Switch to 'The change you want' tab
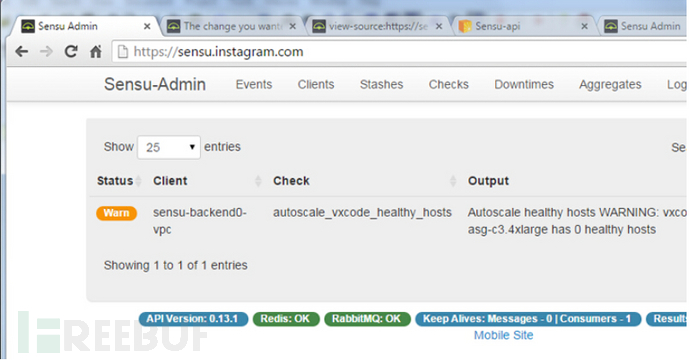This screenshot has height=360, width=690. (232, 26)
